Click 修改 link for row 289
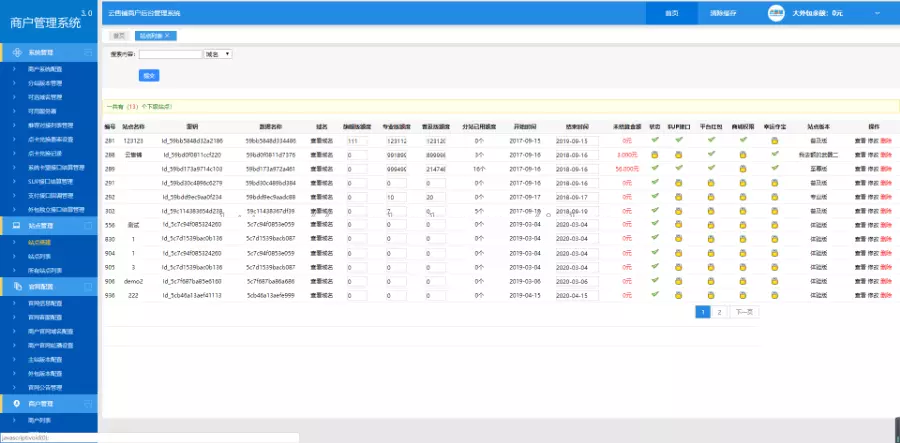900x443 pixels. tap(873, 169)
